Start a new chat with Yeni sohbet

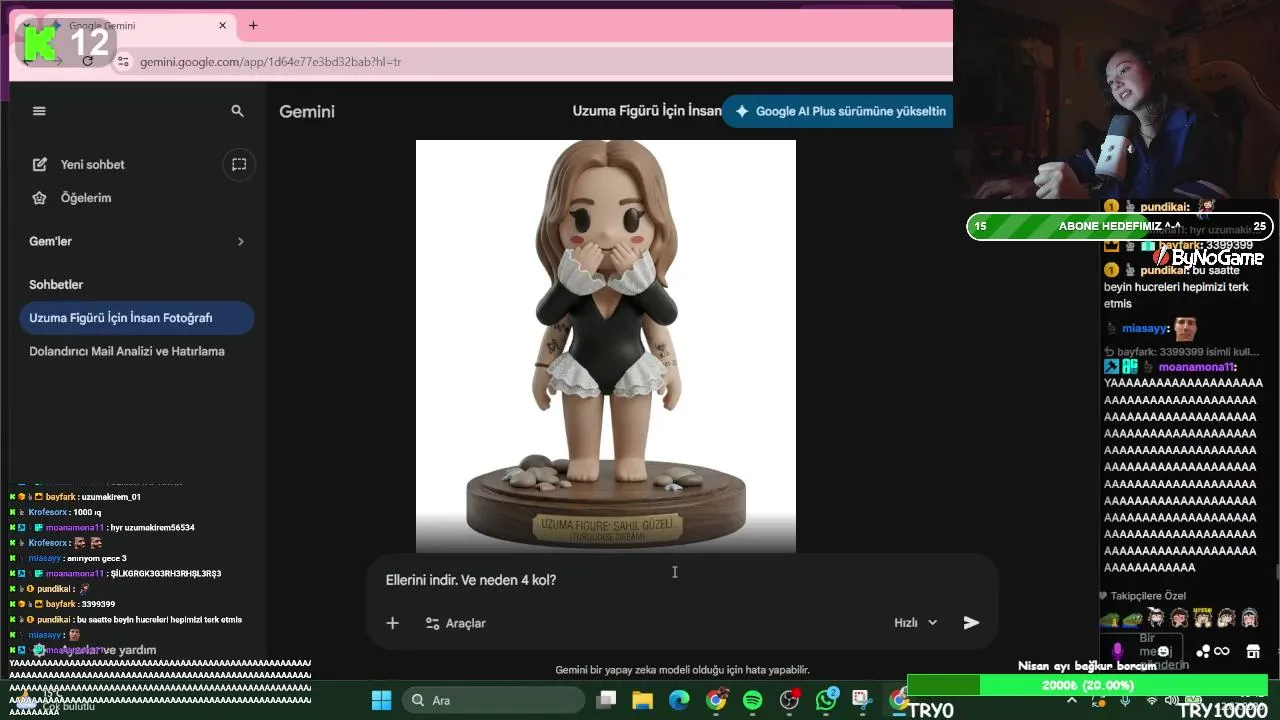tap(92, 164)
